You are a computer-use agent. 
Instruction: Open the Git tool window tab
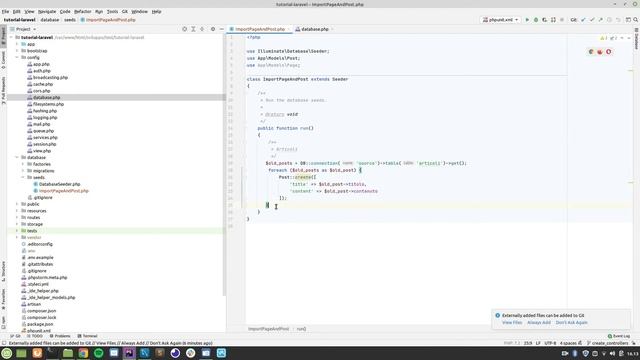pyautogui.click(x=16, y=336)
